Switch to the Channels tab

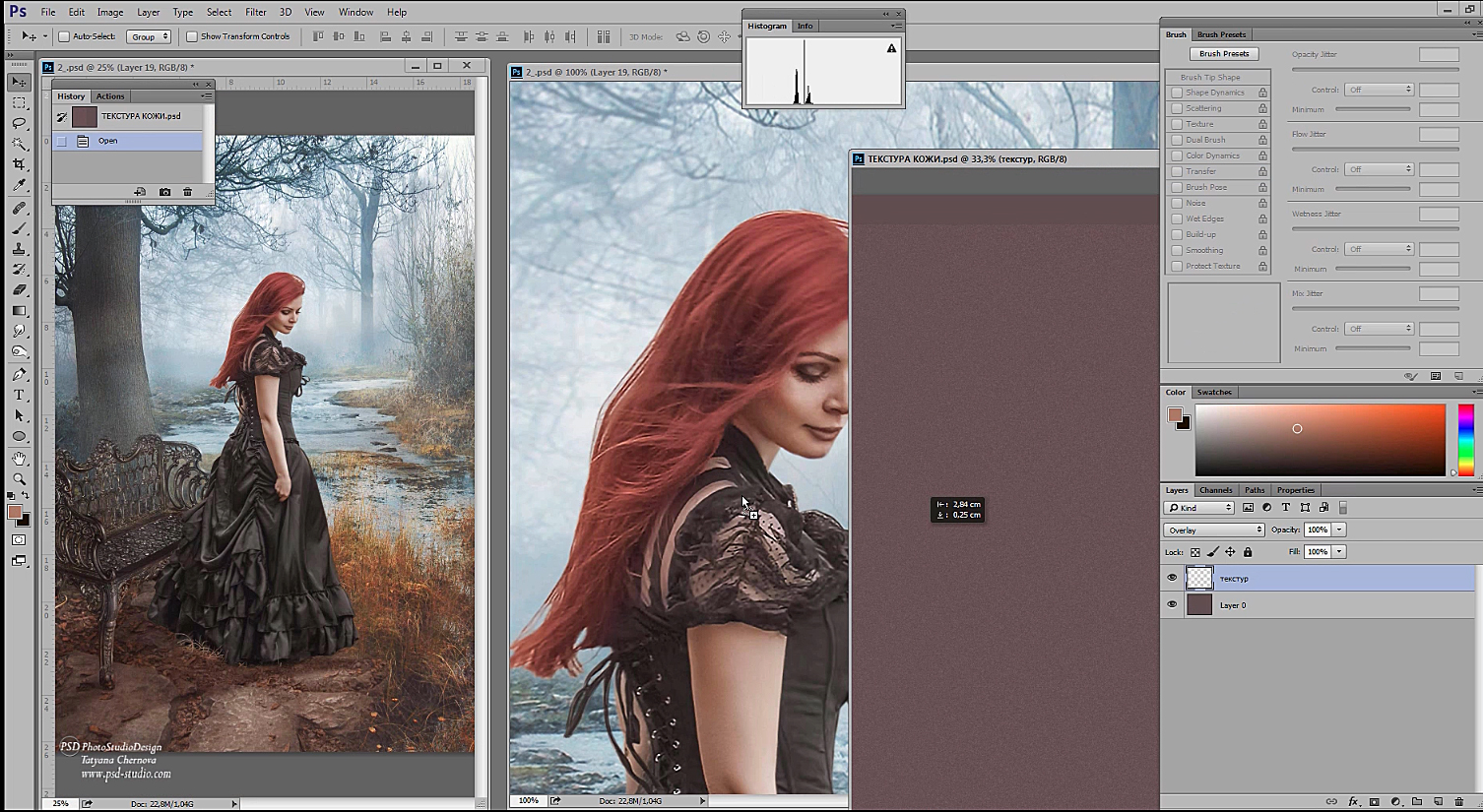coord(1215,490)
